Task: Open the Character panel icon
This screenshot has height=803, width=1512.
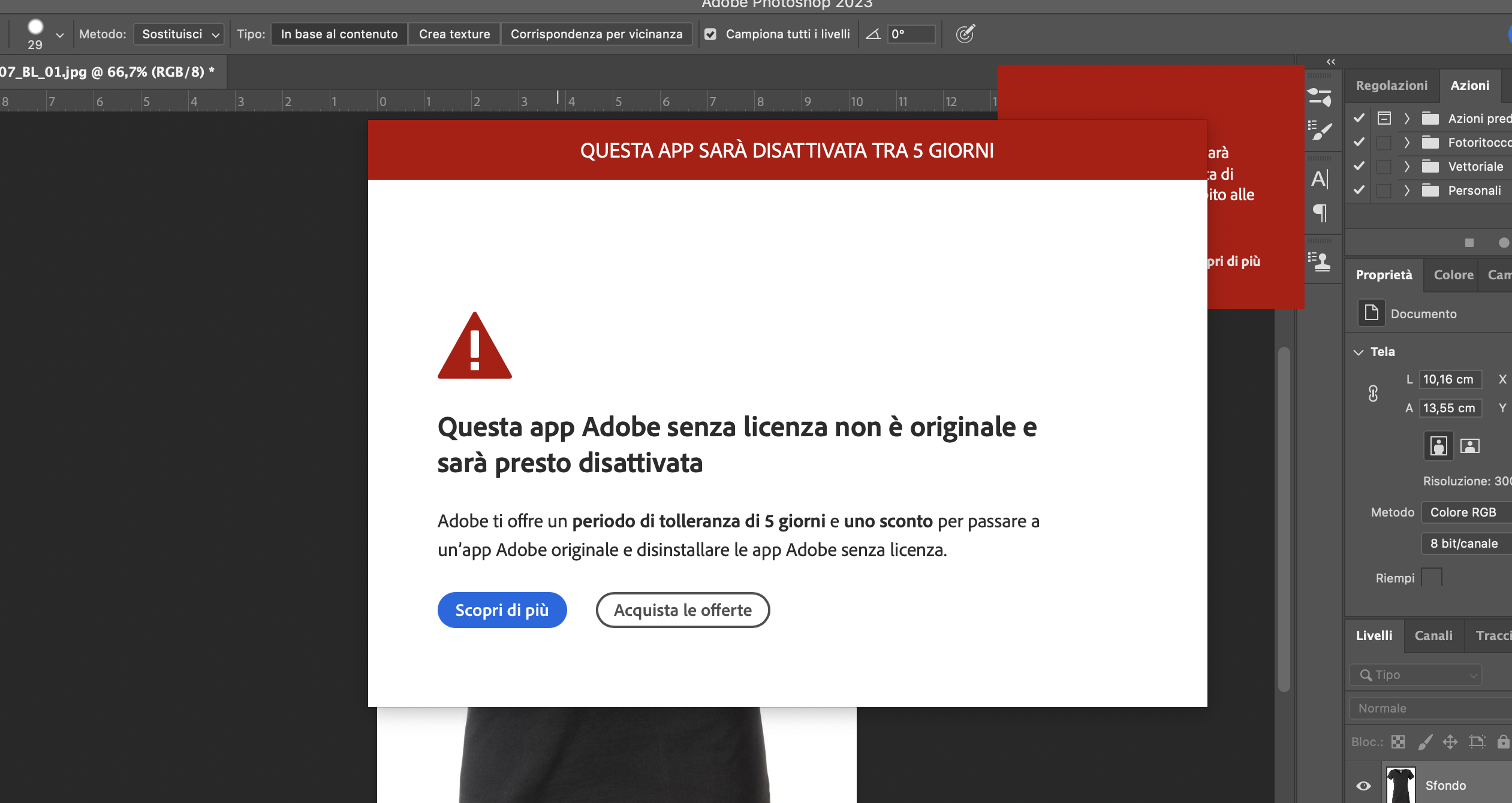Action: pos(1320,179)
